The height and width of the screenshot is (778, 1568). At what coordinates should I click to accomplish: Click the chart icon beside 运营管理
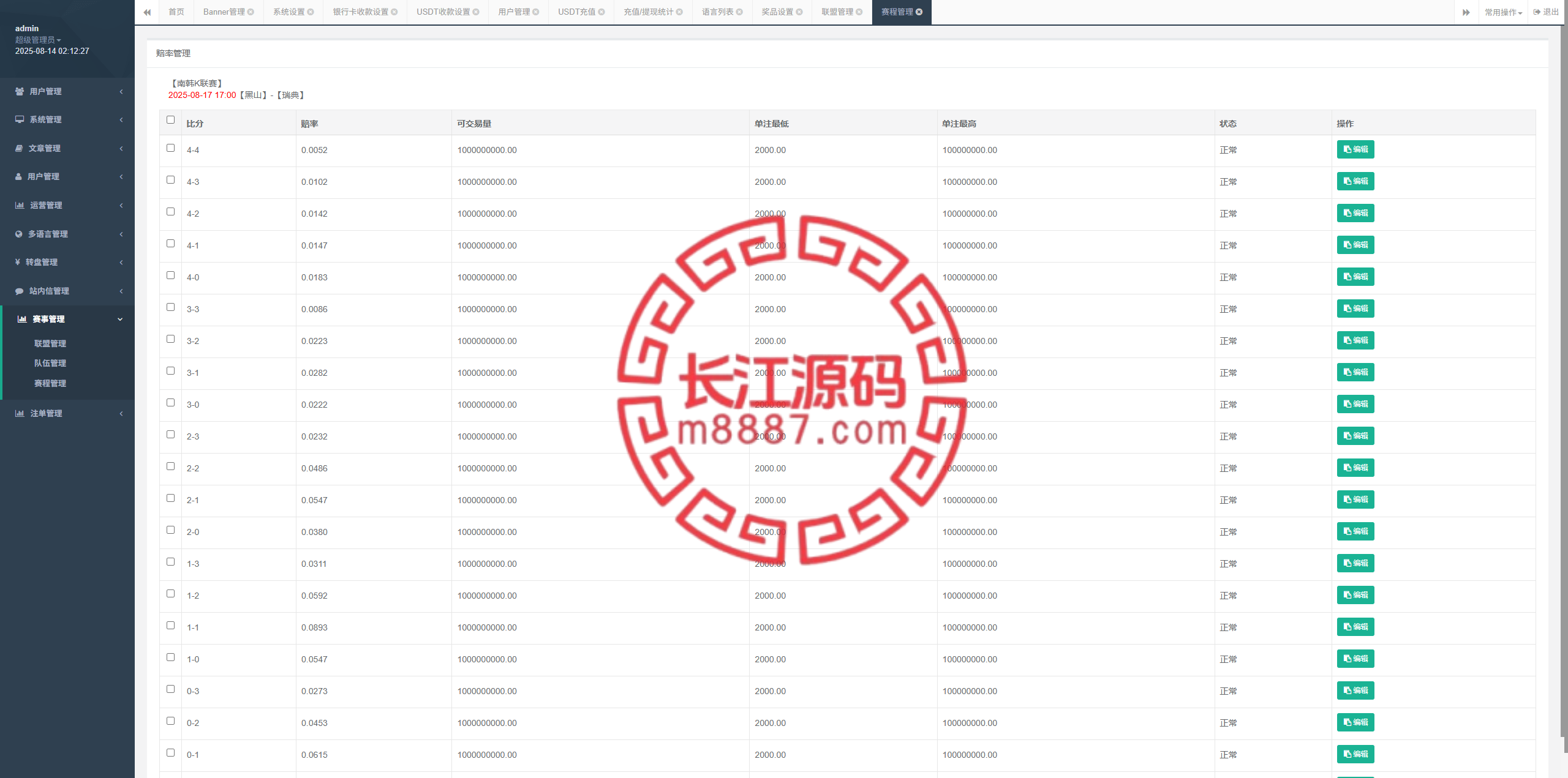click(x=20, y=205)
